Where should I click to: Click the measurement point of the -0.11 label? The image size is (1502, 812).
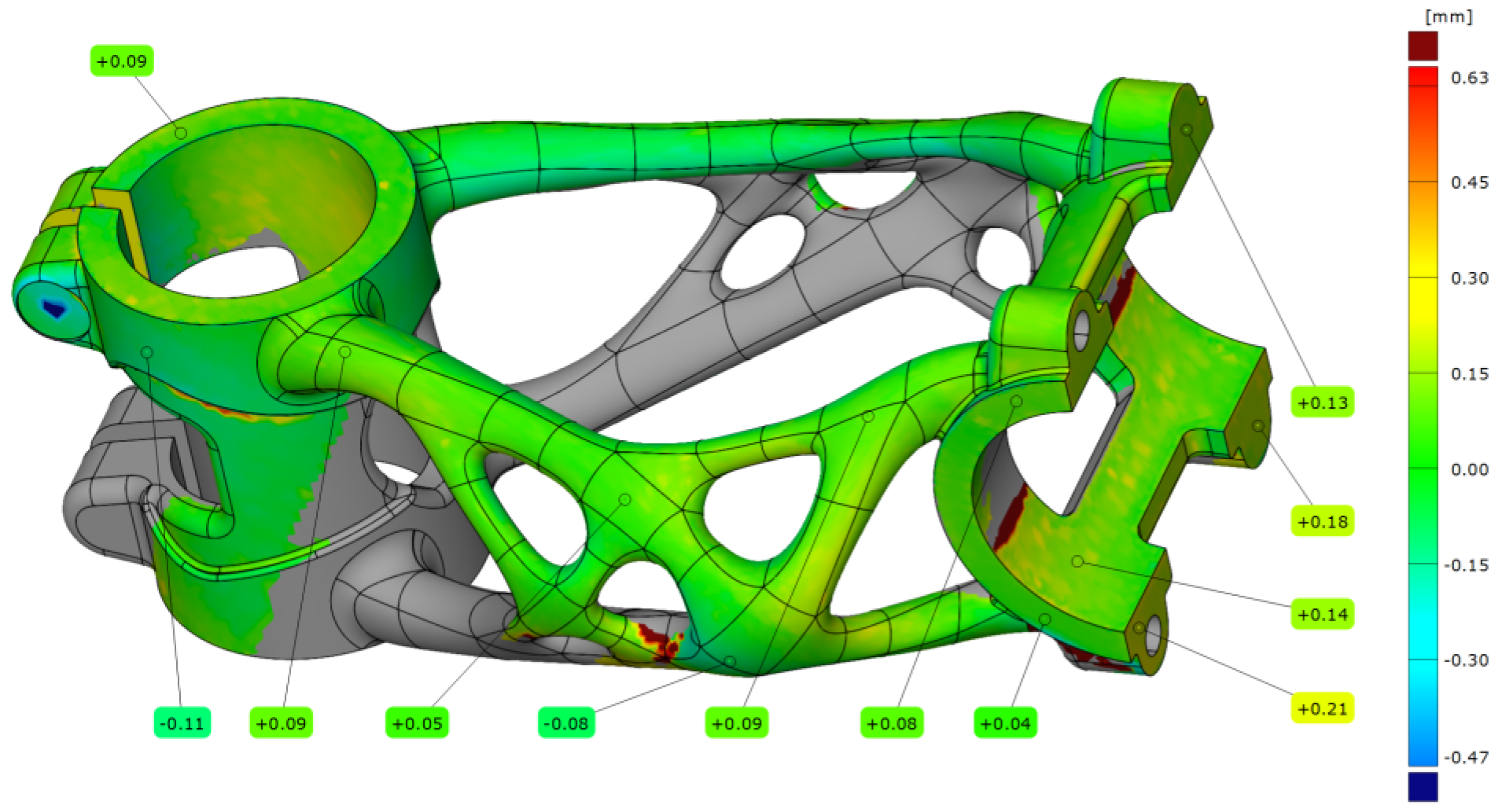coord(146,352)
